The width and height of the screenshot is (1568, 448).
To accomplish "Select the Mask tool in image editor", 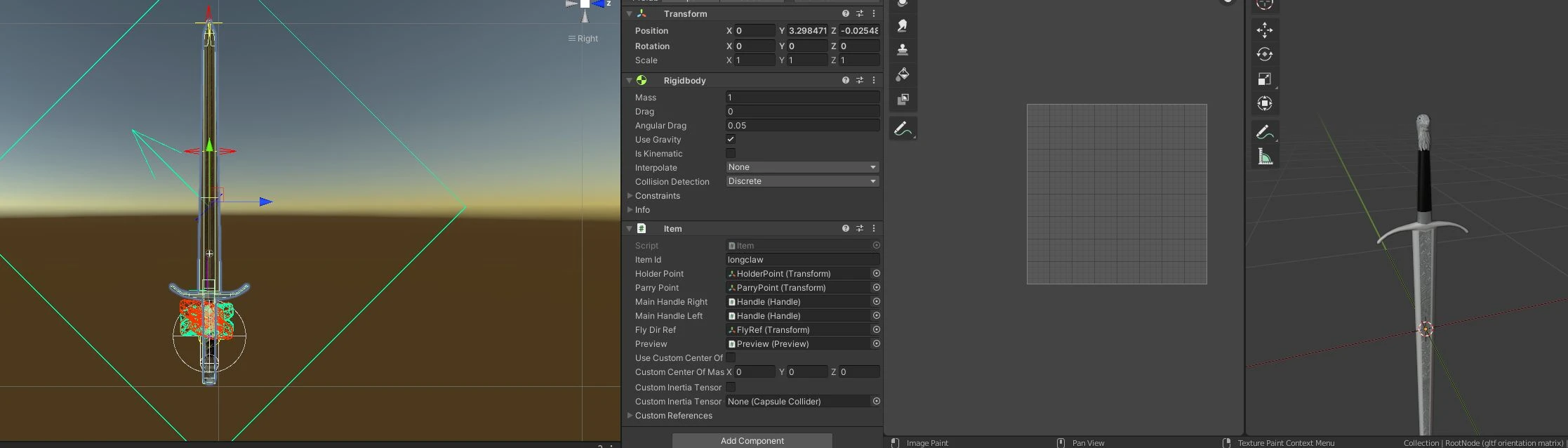I will tap(903, 99).
